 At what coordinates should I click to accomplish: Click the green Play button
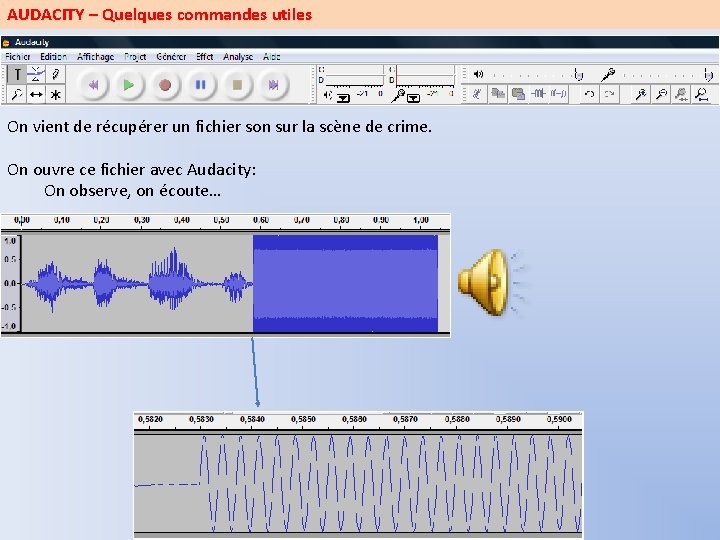(129, 85)
